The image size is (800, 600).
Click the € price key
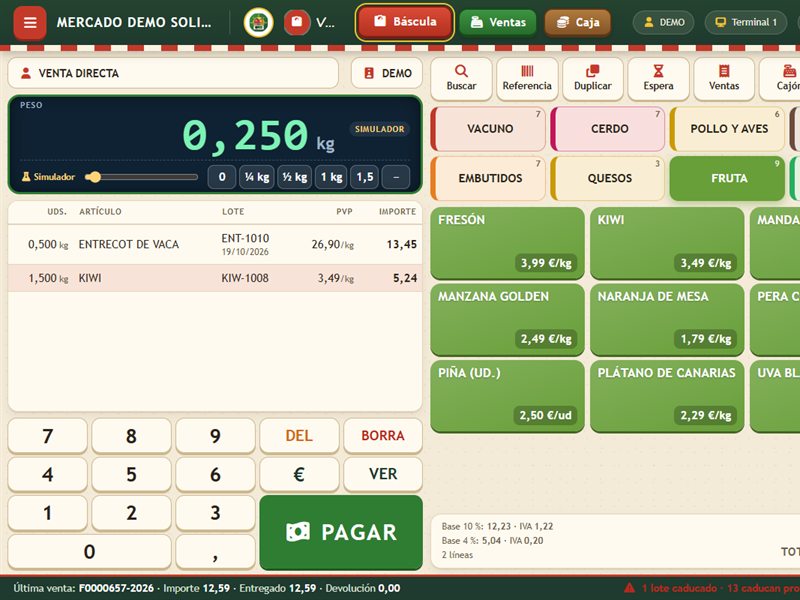[299, 474]
